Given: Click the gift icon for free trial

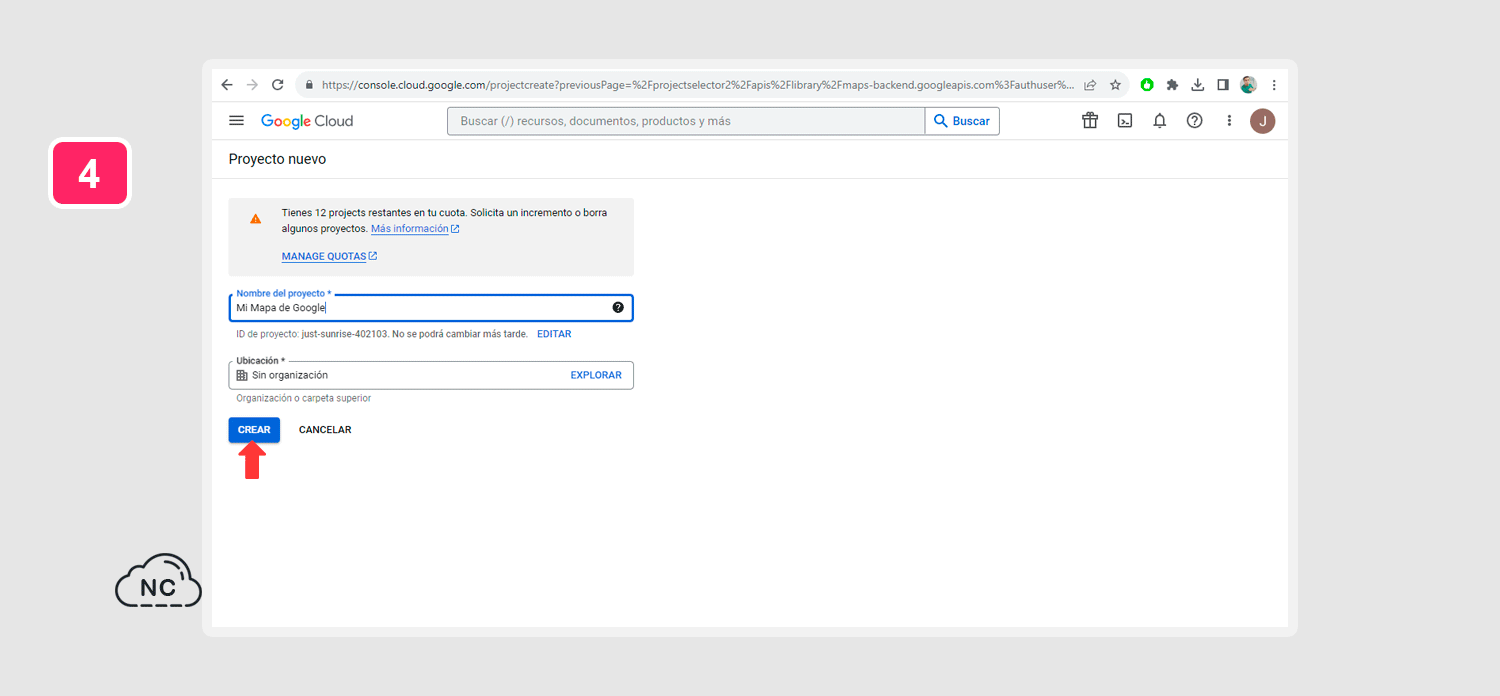Looking at the screenshot, I should [1089, 121].
